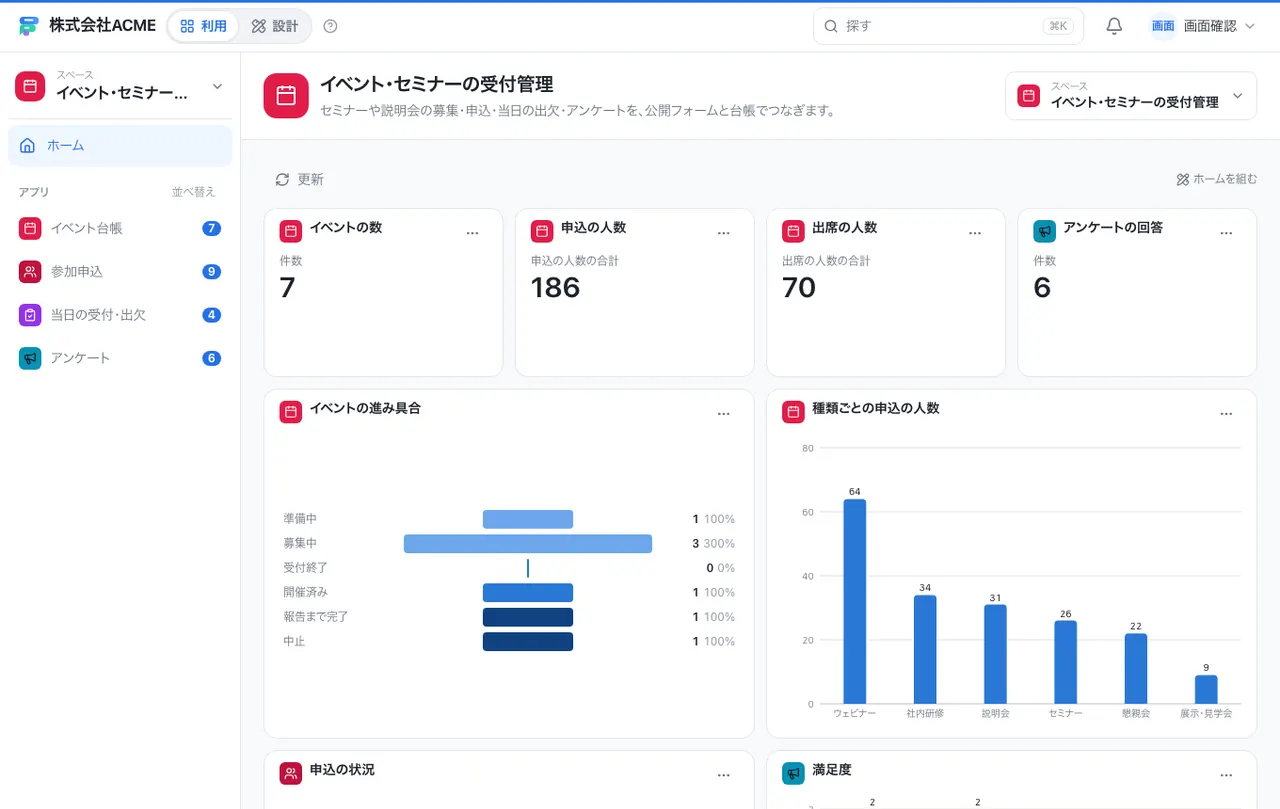
Task: Open the 当日の受付・出欠 app in the sidebar
Action: (x=120, y=315)
